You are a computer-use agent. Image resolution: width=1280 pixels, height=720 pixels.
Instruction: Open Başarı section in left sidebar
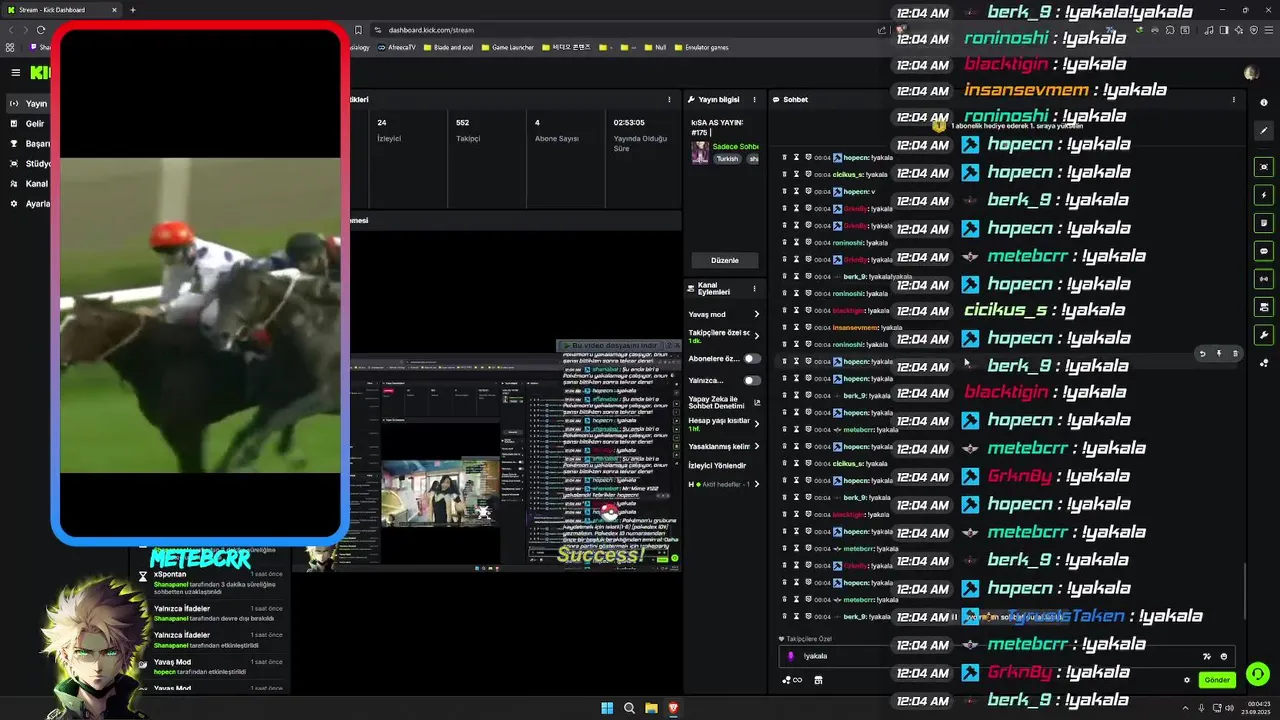pos(28,143)
